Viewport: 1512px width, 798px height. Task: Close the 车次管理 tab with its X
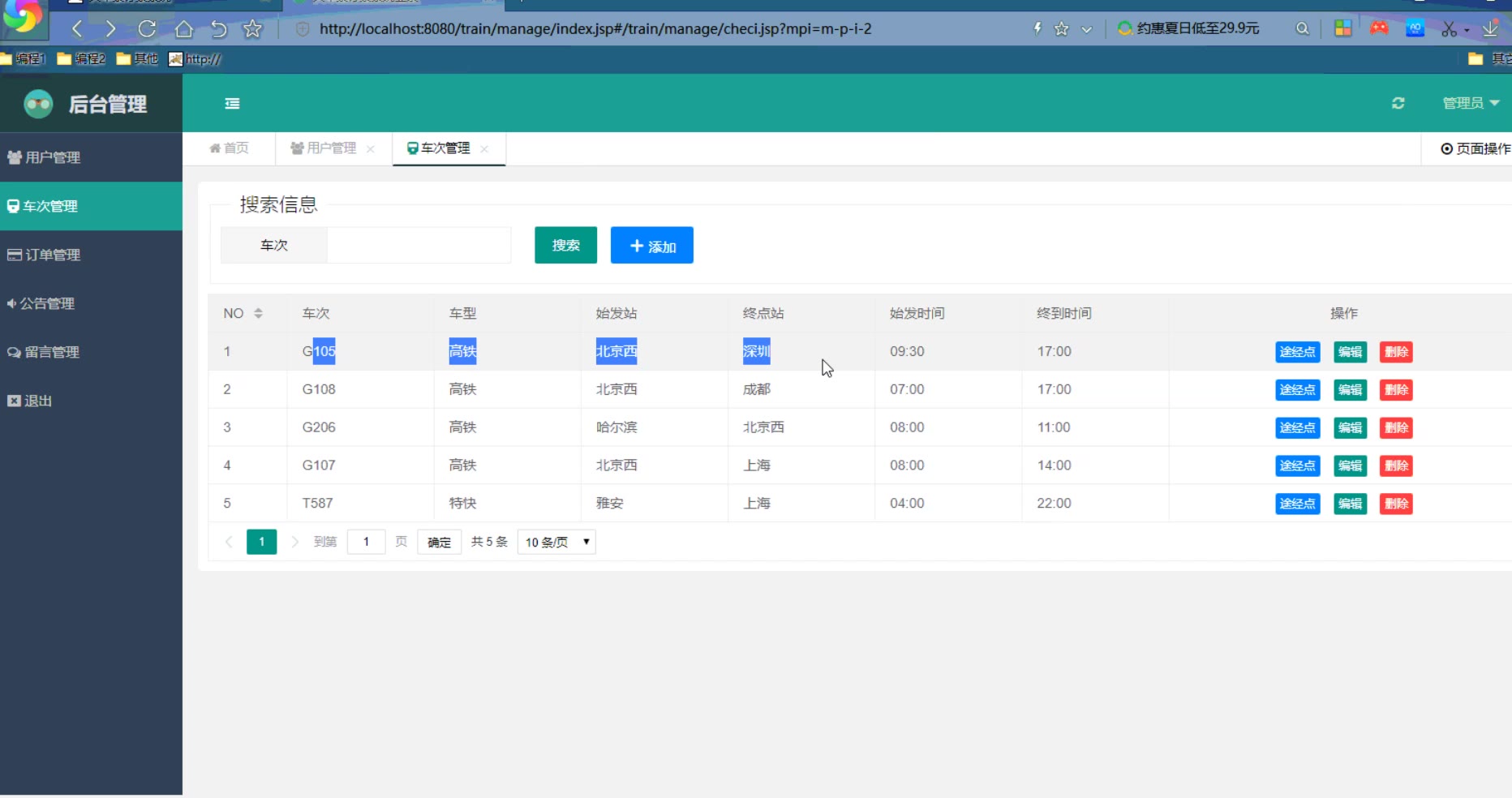(x=484, y=149)
